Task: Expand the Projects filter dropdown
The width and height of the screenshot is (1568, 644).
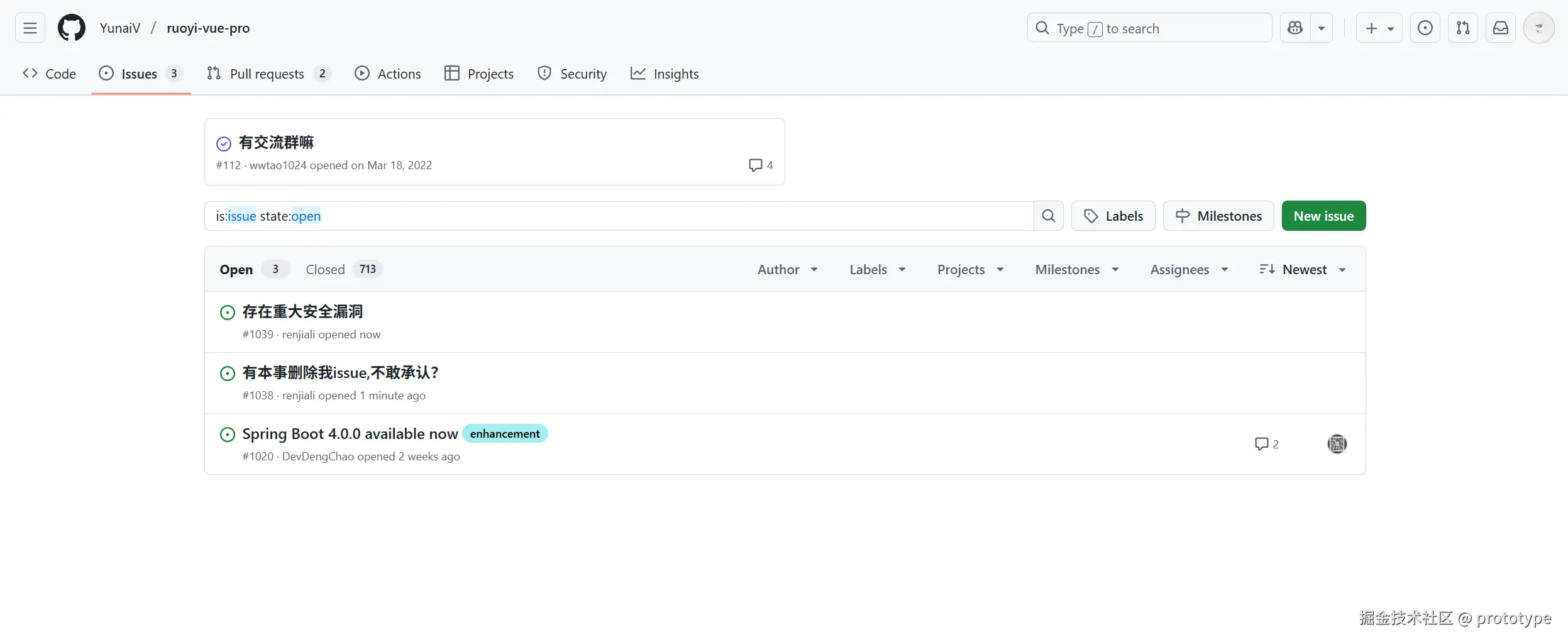Action: click(971, 270)
